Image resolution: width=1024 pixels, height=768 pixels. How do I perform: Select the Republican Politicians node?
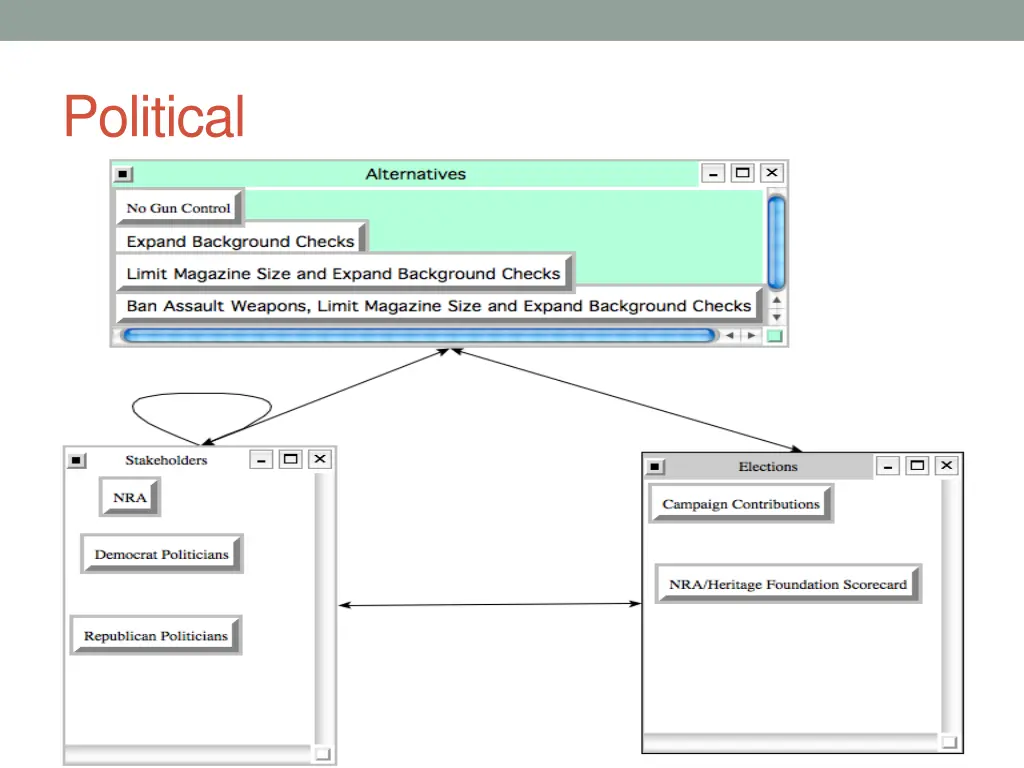tap(156, 636)
